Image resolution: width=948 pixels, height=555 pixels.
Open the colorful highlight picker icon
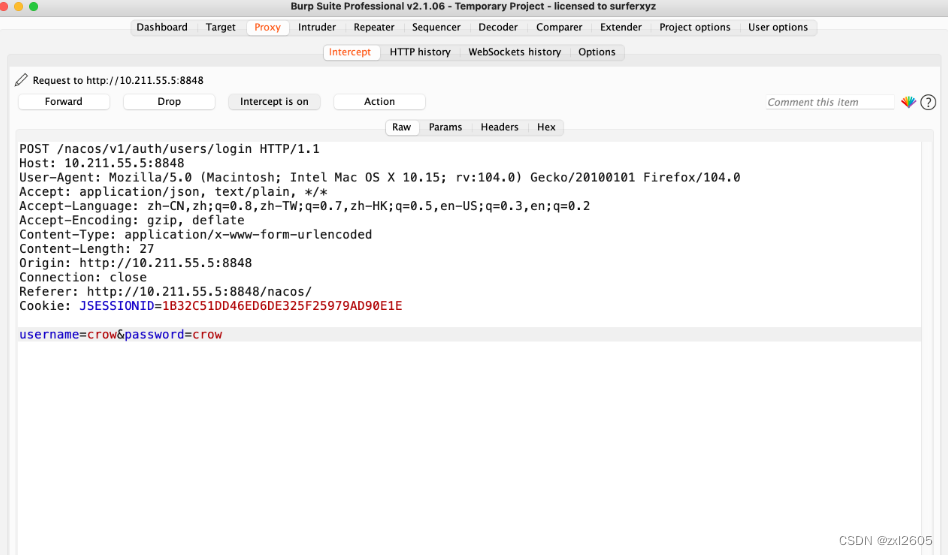pos(908,102)
